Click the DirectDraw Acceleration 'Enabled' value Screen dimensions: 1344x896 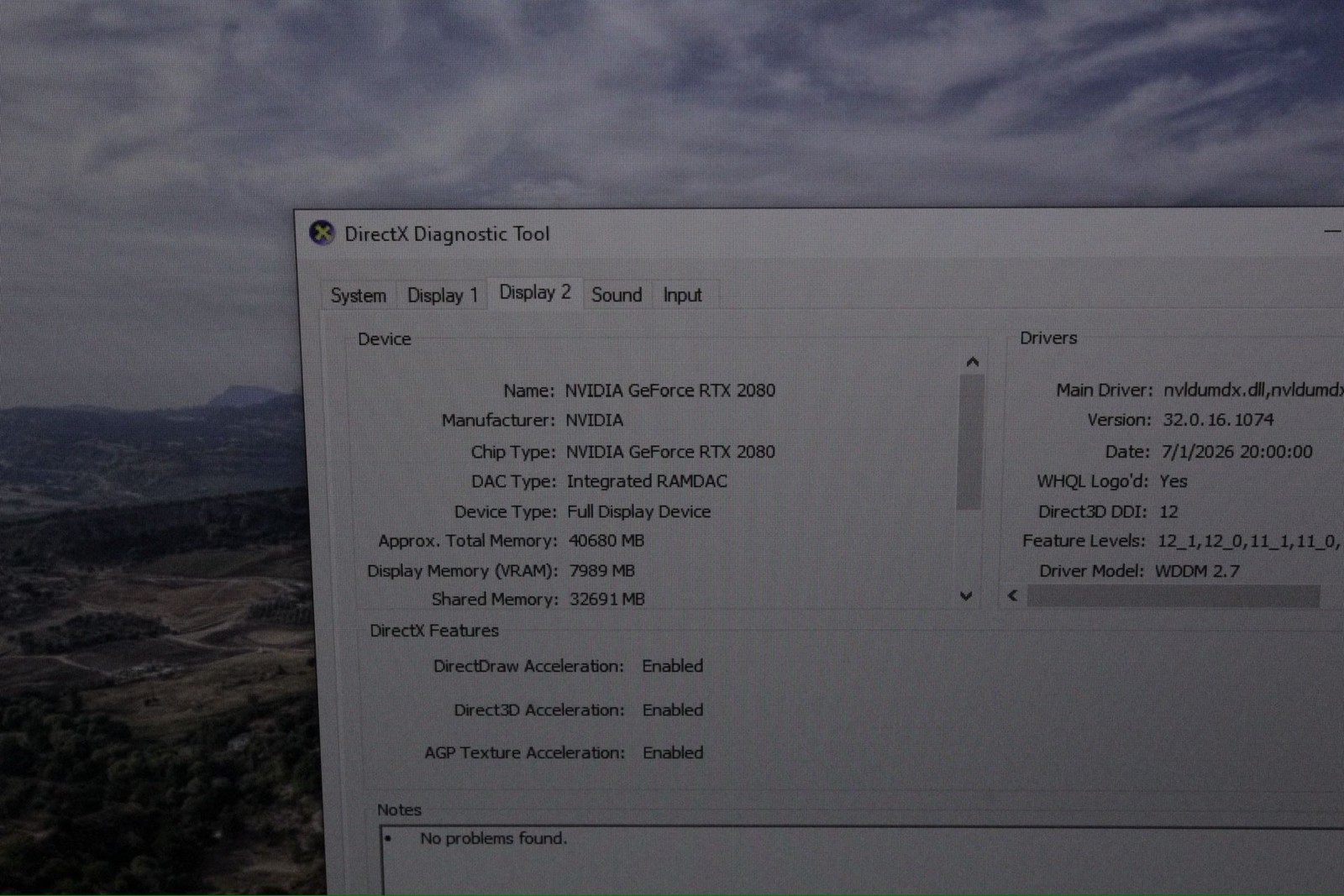coord(673,666)
